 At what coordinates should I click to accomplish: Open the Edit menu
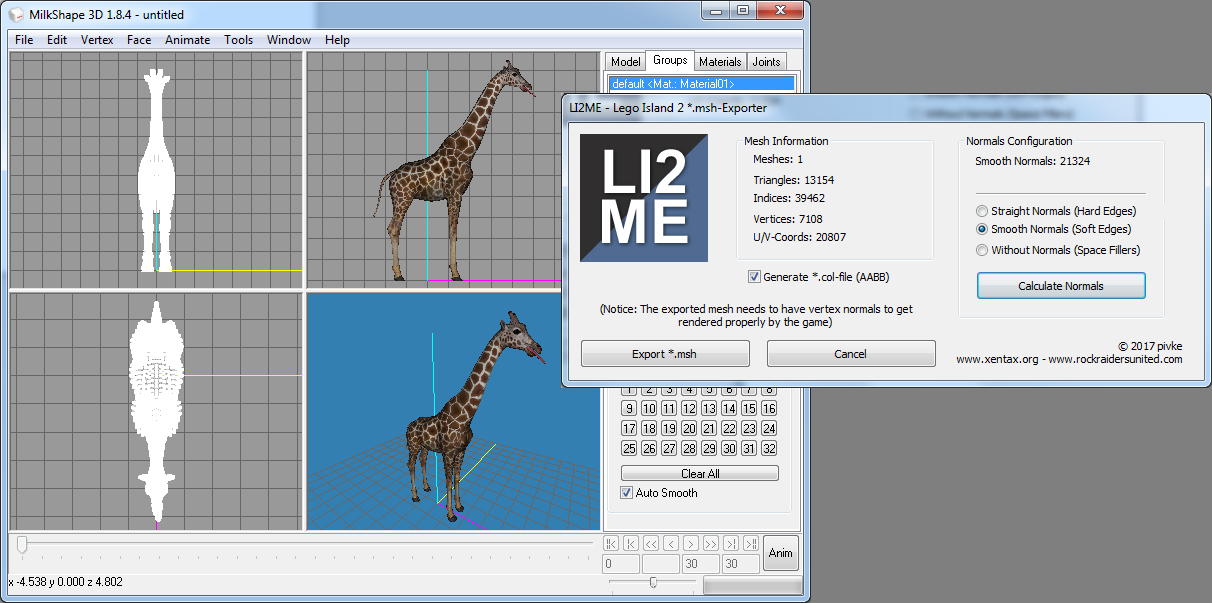click(57, 40)
